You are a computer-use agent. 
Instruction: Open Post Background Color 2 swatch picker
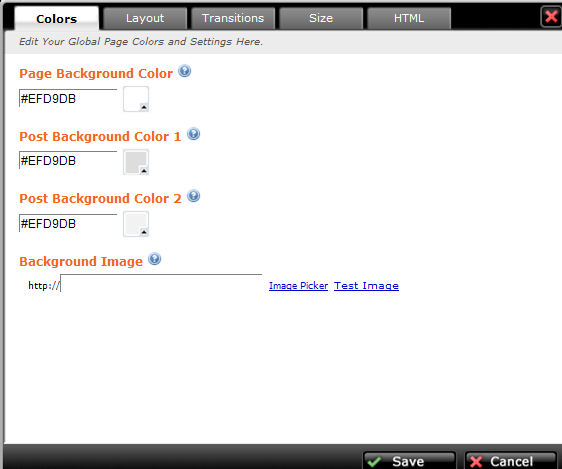click(x=136, y=224)
